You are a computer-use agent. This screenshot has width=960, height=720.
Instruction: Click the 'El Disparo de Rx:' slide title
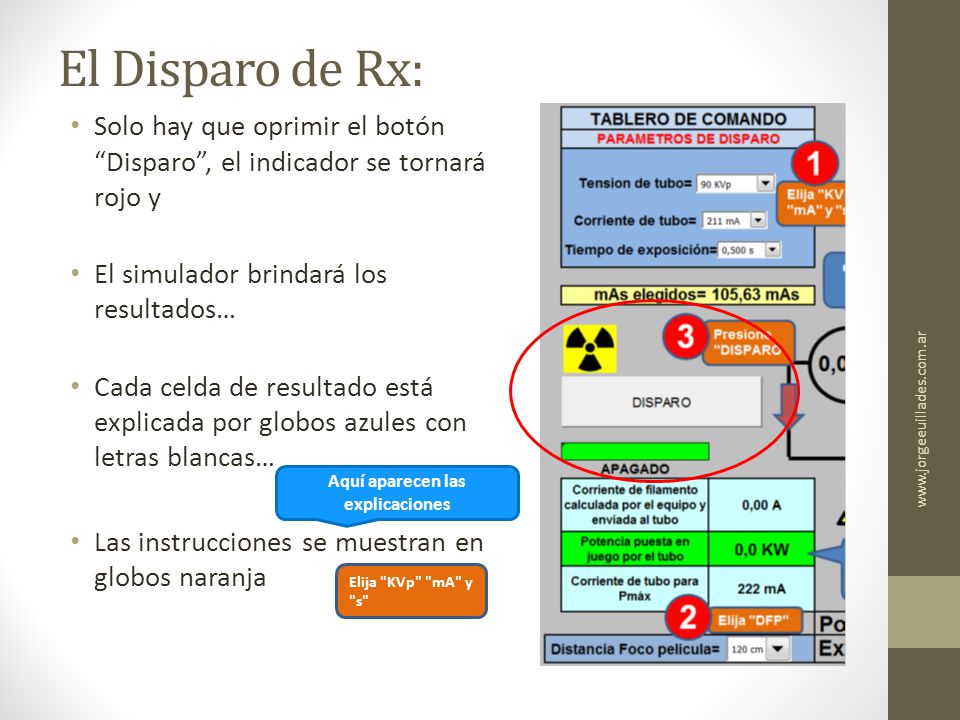tap(241, 69)
